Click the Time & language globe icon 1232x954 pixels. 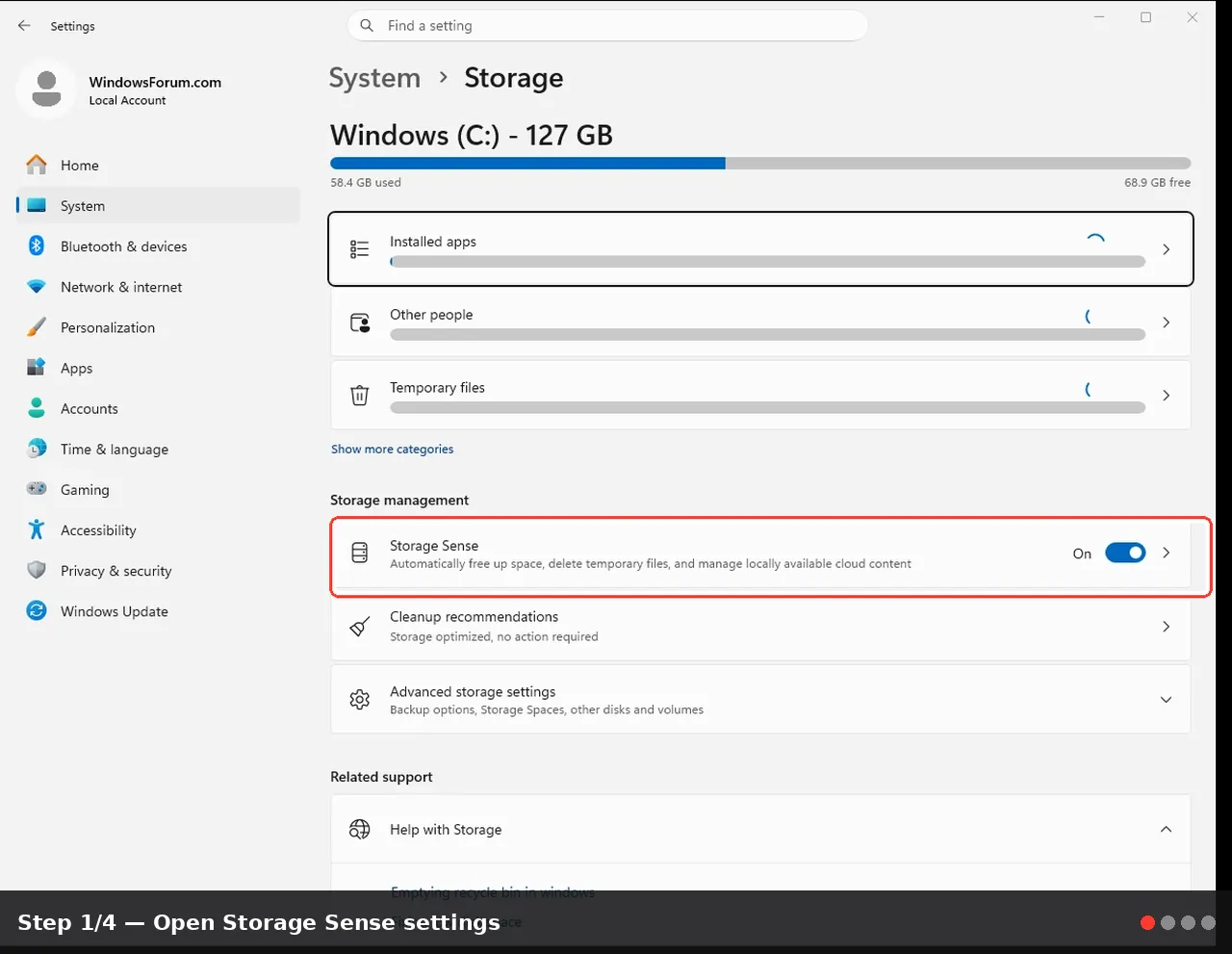(x=37, y=449)
